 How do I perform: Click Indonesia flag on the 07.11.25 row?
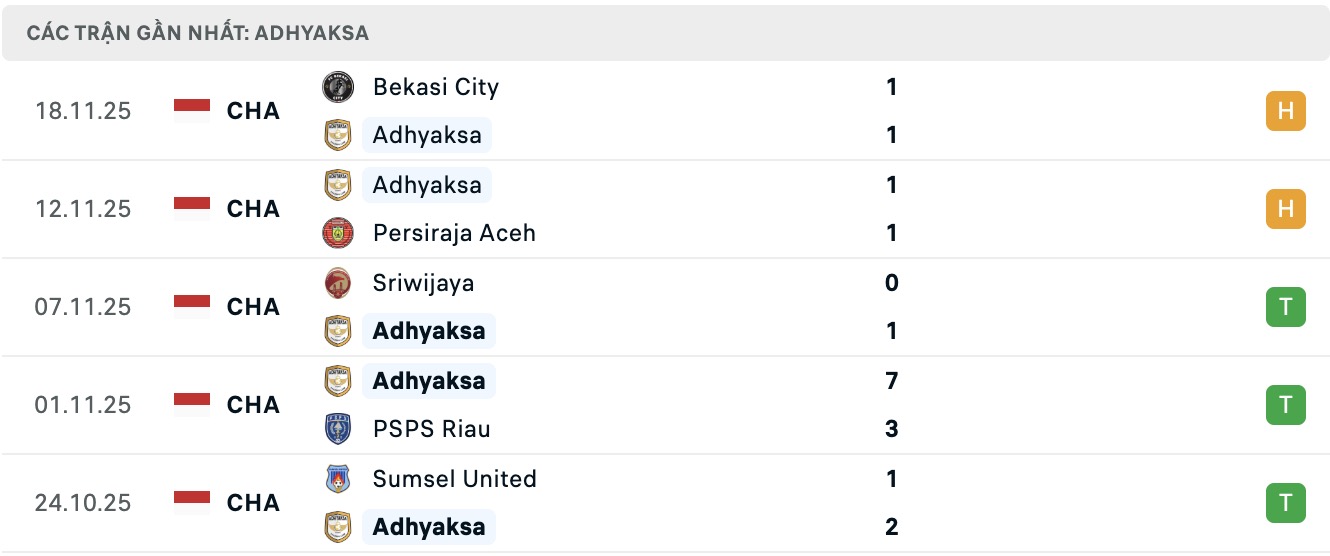click(x=192, y=307)
